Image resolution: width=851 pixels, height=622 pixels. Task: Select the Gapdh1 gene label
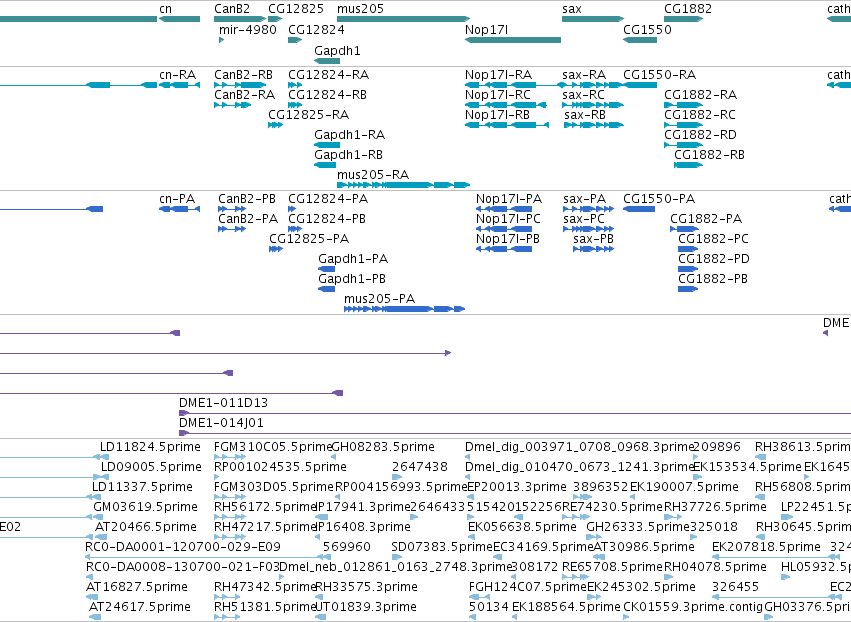pyautogui.click(x=337, y=50)
